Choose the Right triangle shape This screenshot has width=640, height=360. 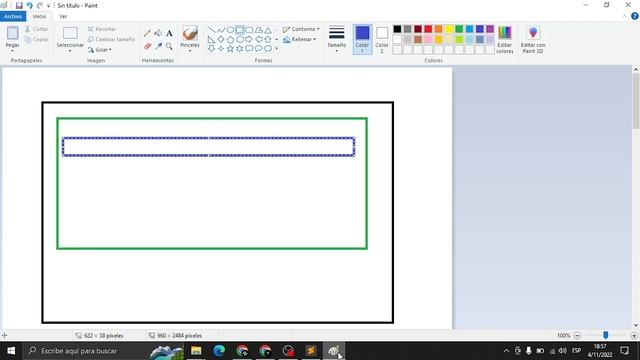tap(211, 39)
